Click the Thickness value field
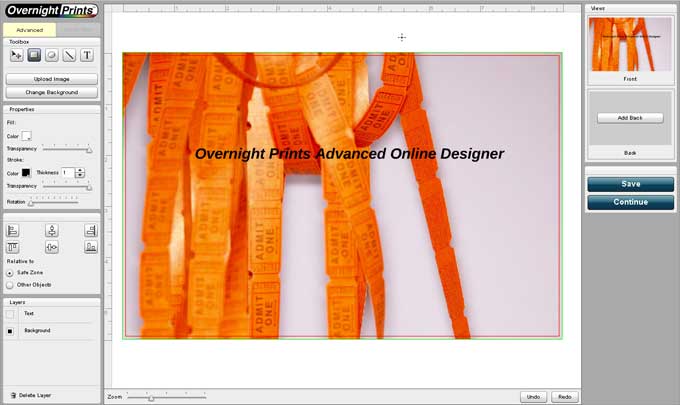Screen dimensions: 680x405 click(x=68, y=173)
